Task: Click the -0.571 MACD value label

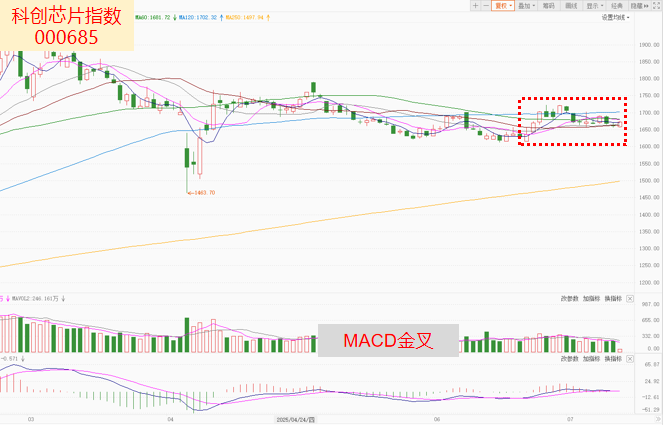Action: click(x=10, y=359)
